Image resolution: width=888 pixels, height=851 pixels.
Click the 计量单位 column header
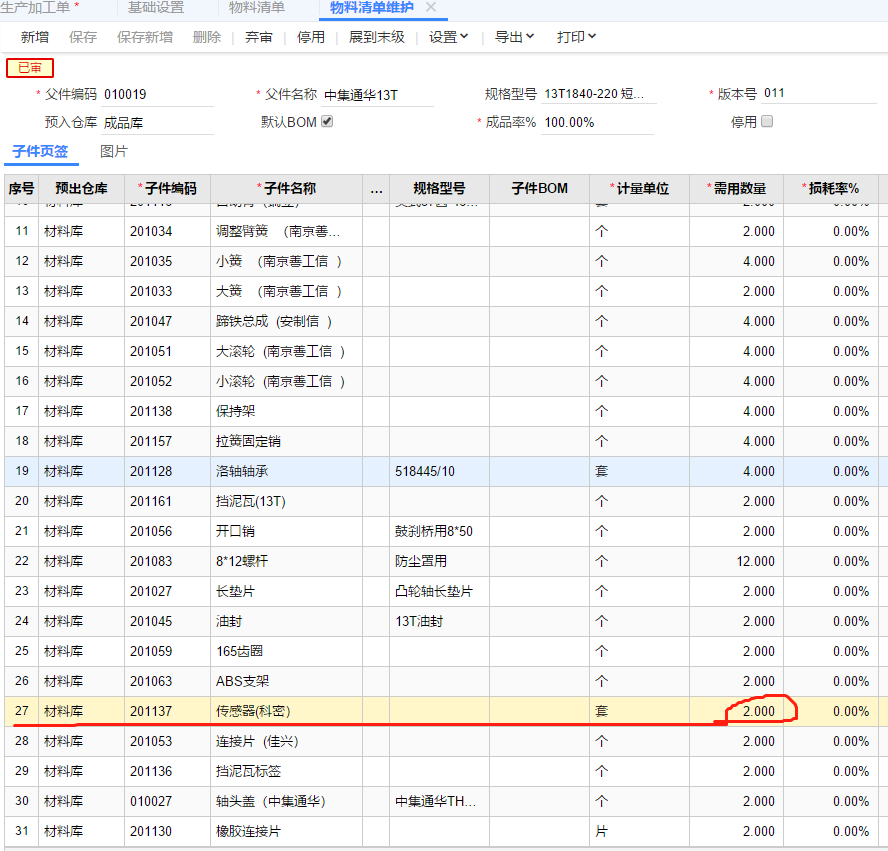pyautogui.click(x=639, y=189)
